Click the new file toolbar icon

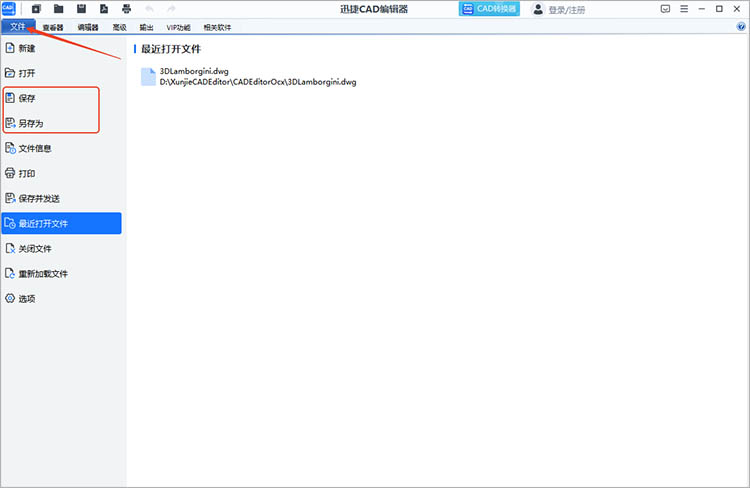36,9
